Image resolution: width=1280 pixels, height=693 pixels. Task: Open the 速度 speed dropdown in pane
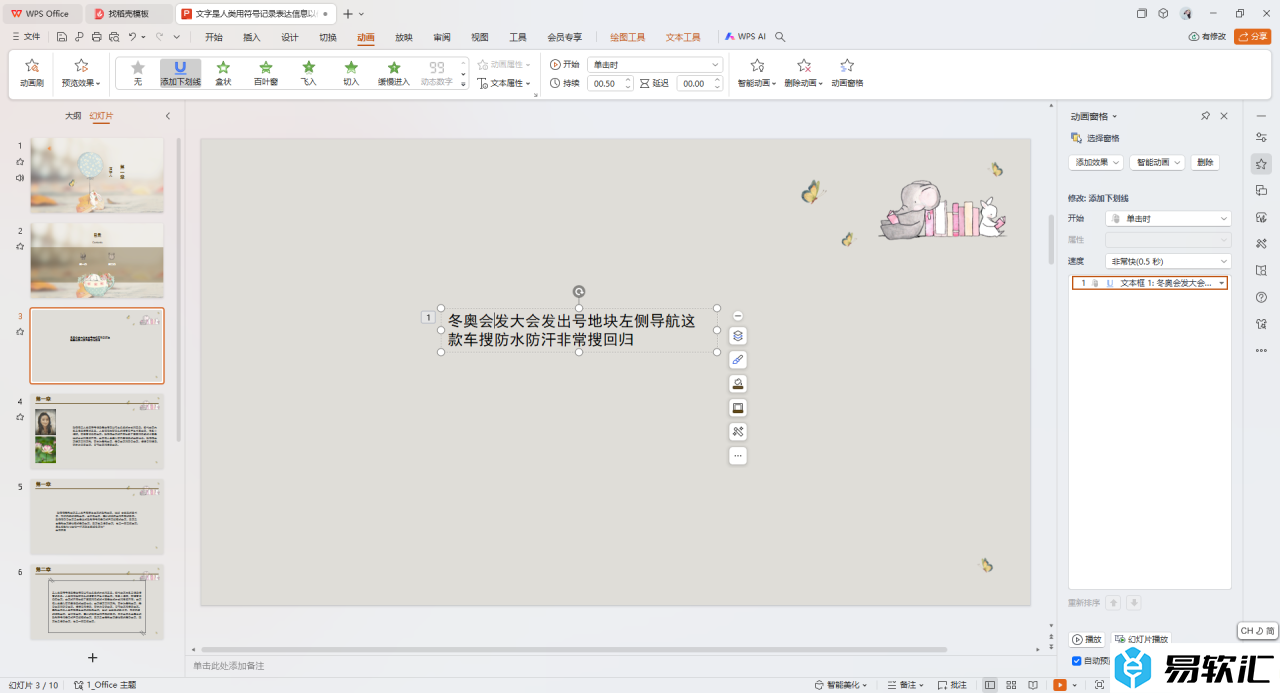coord(1168,261)
